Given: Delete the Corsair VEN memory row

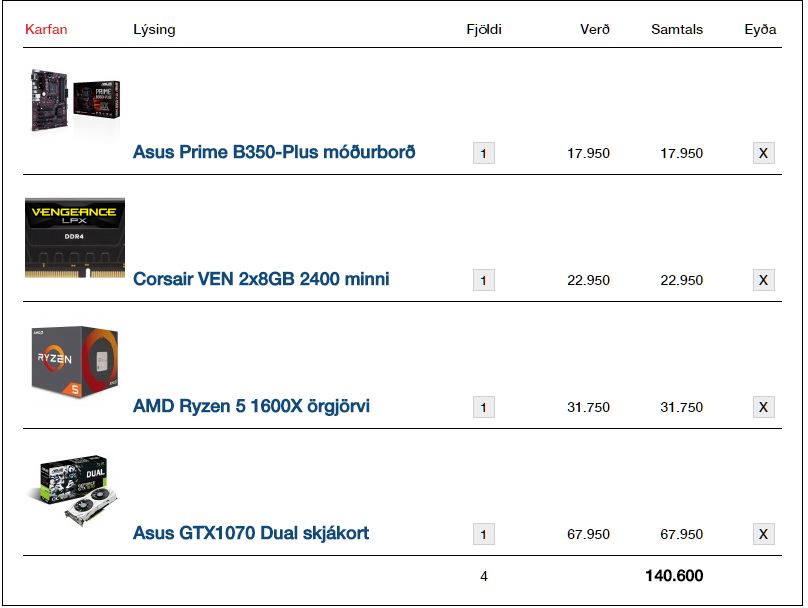Looking at the screenshot, I should pyautogui.click(x=763, y=280).
